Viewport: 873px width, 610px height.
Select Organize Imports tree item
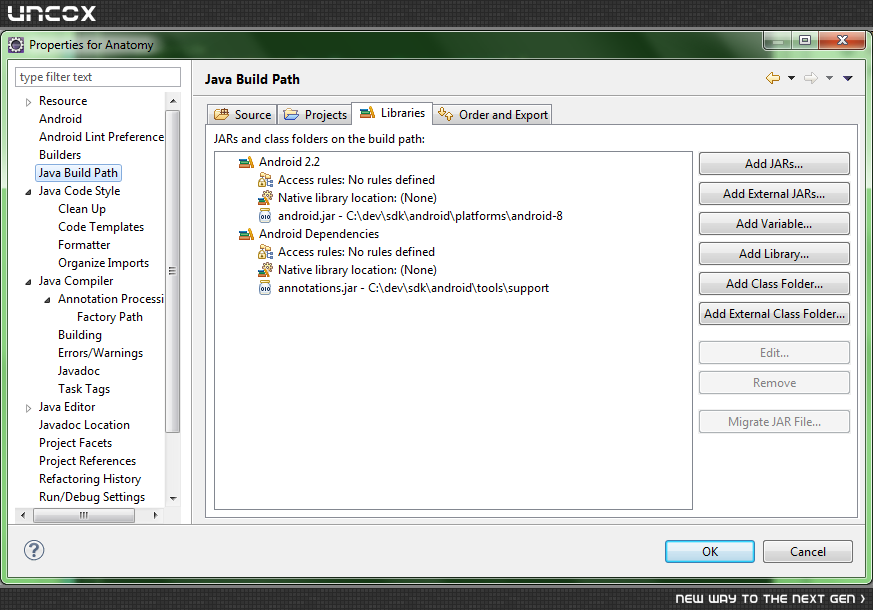(x=104, y=263)
